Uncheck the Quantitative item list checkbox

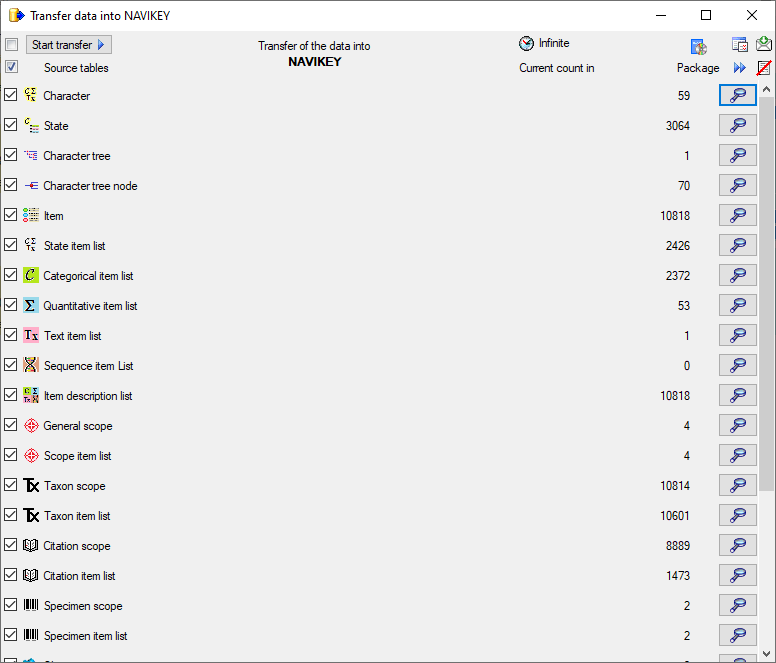pyautogui.click(x=10, y=305)
